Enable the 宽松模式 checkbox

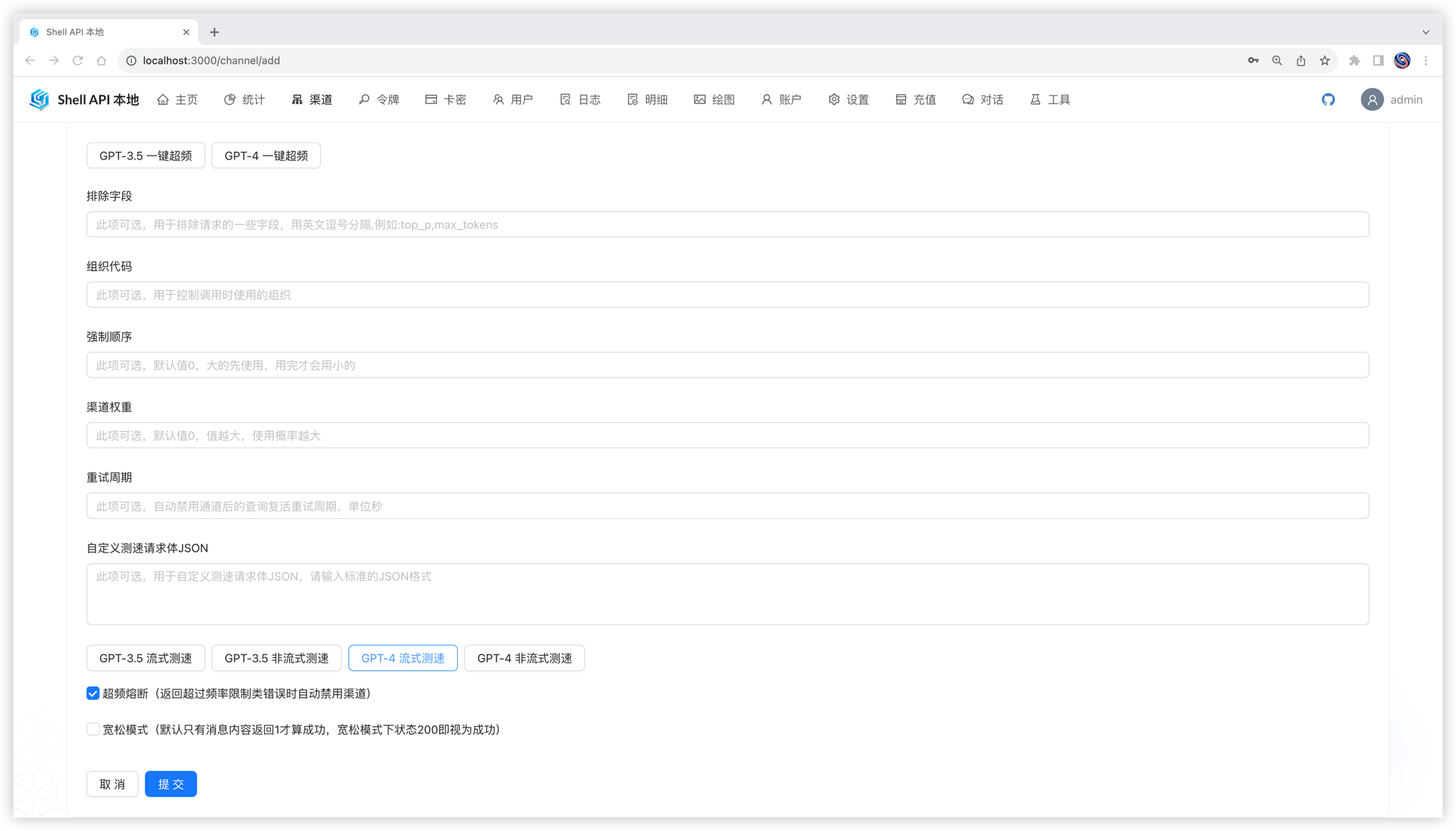point(93,730)
